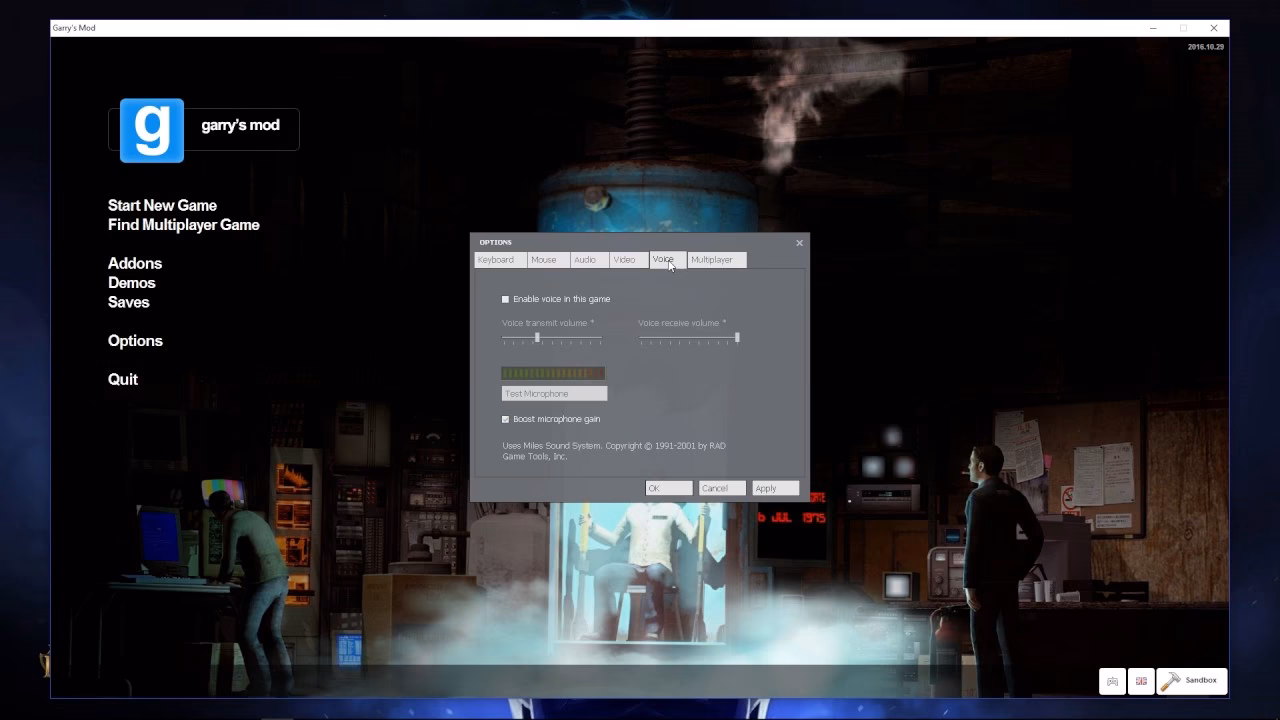This screenshot has height=720, width=1280.
Task: Close the Garry's Mod window
Action: coord(1214,28)
